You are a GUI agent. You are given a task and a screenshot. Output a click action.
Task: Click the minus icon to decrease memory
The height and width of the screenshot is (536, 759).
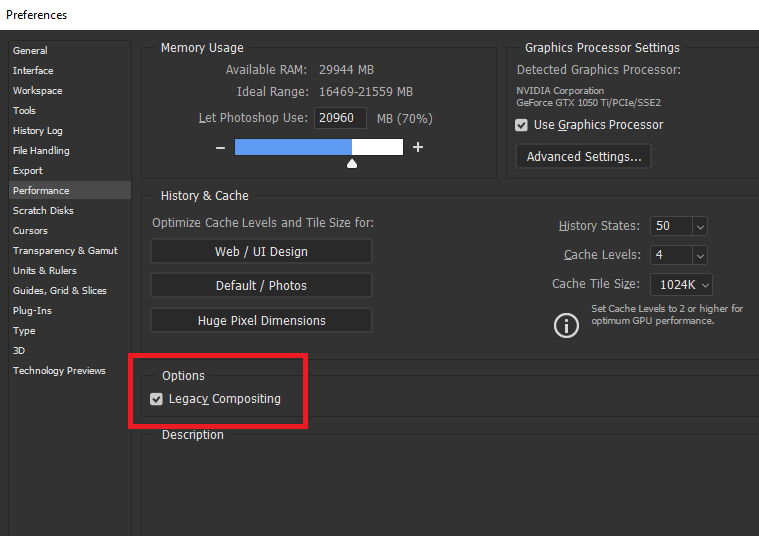click(220, 148)
